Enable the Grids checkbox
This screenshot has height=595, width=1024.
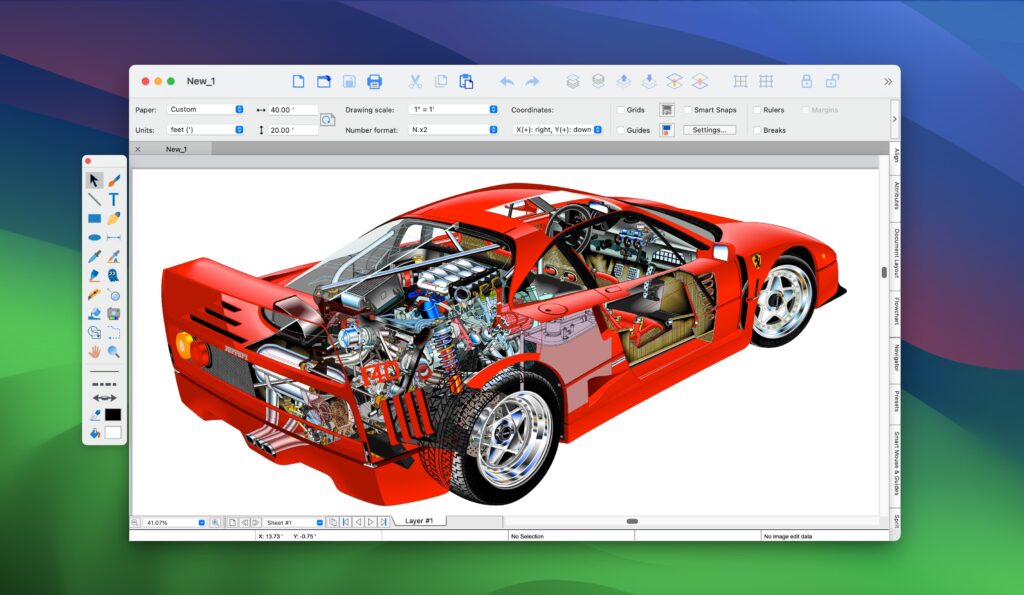619,110
